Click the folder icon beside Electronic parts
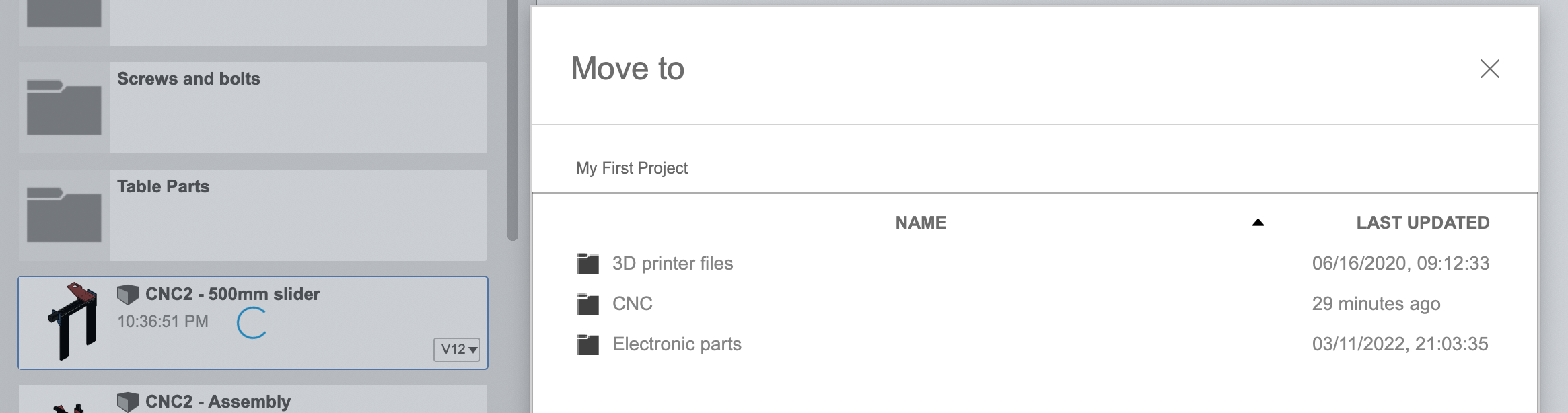This screenshot has height=413, width=1568. click(x=588, y=344)
